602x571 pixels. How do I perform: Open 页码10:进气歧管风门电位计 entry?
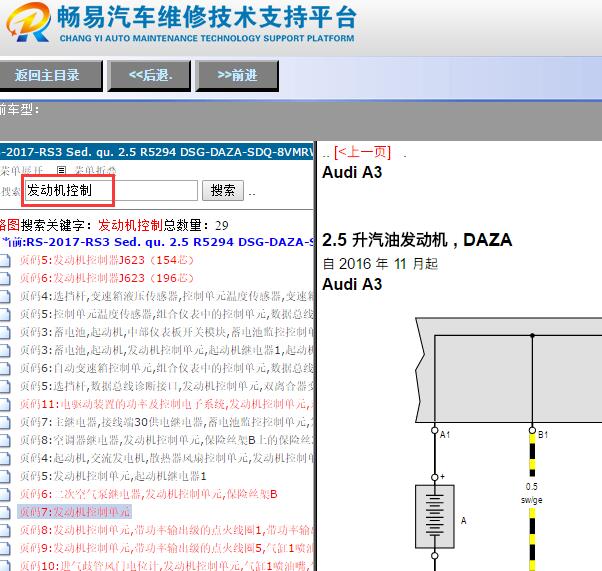click(167, 566)
